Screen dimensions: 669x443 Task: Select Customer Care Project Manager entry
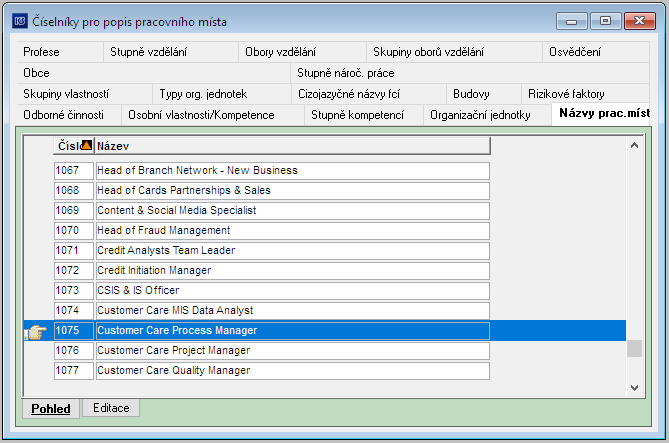(x=293, y=350)
